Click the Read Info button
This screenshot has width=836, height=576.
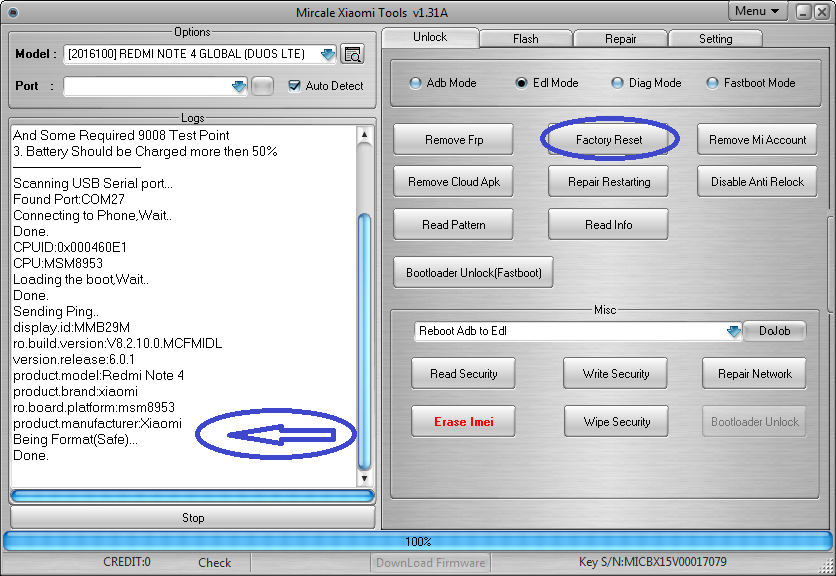click(609, 225)
